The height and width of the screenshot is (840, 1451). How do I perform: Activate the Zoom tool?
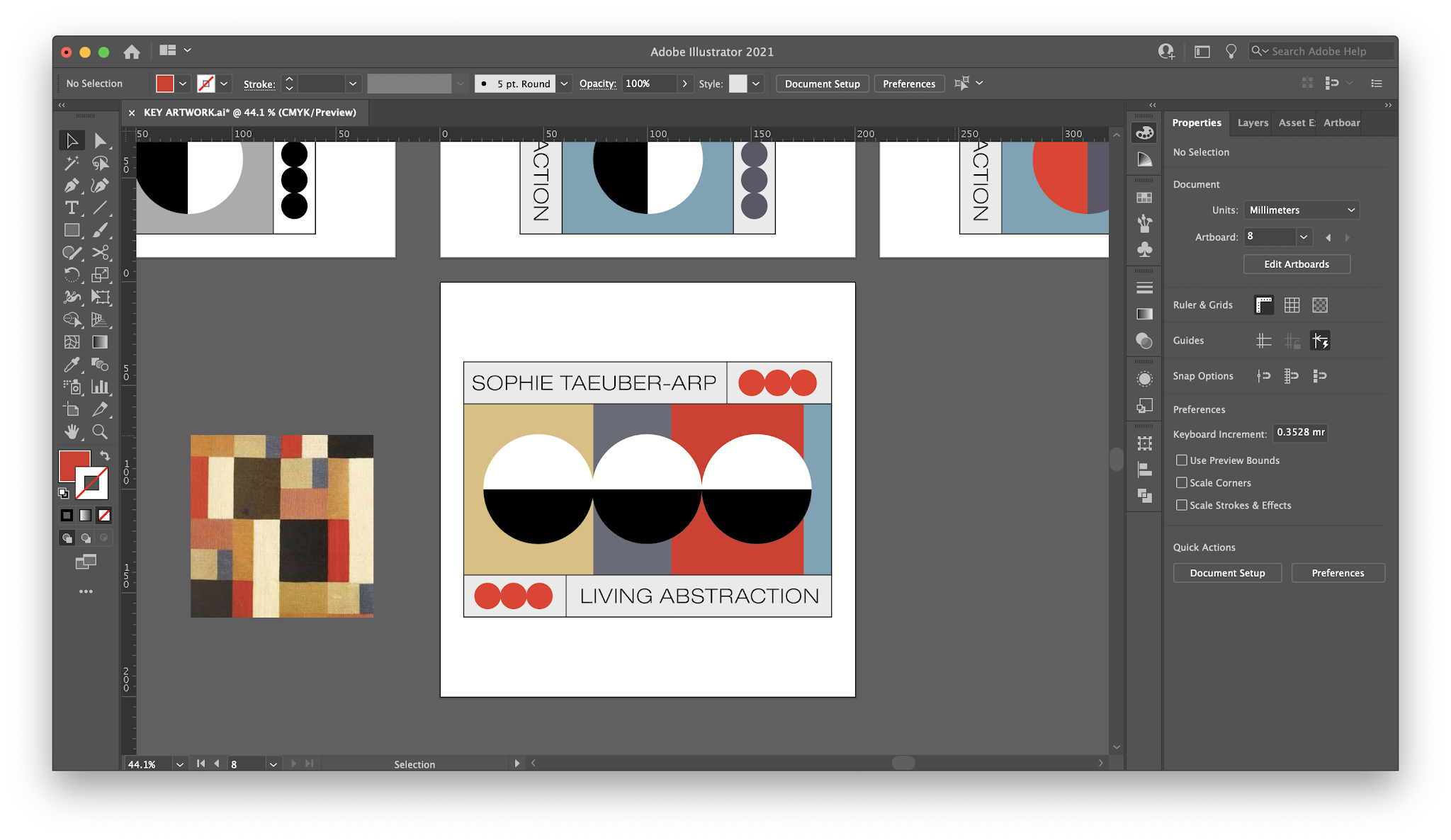tap(100, 431)
